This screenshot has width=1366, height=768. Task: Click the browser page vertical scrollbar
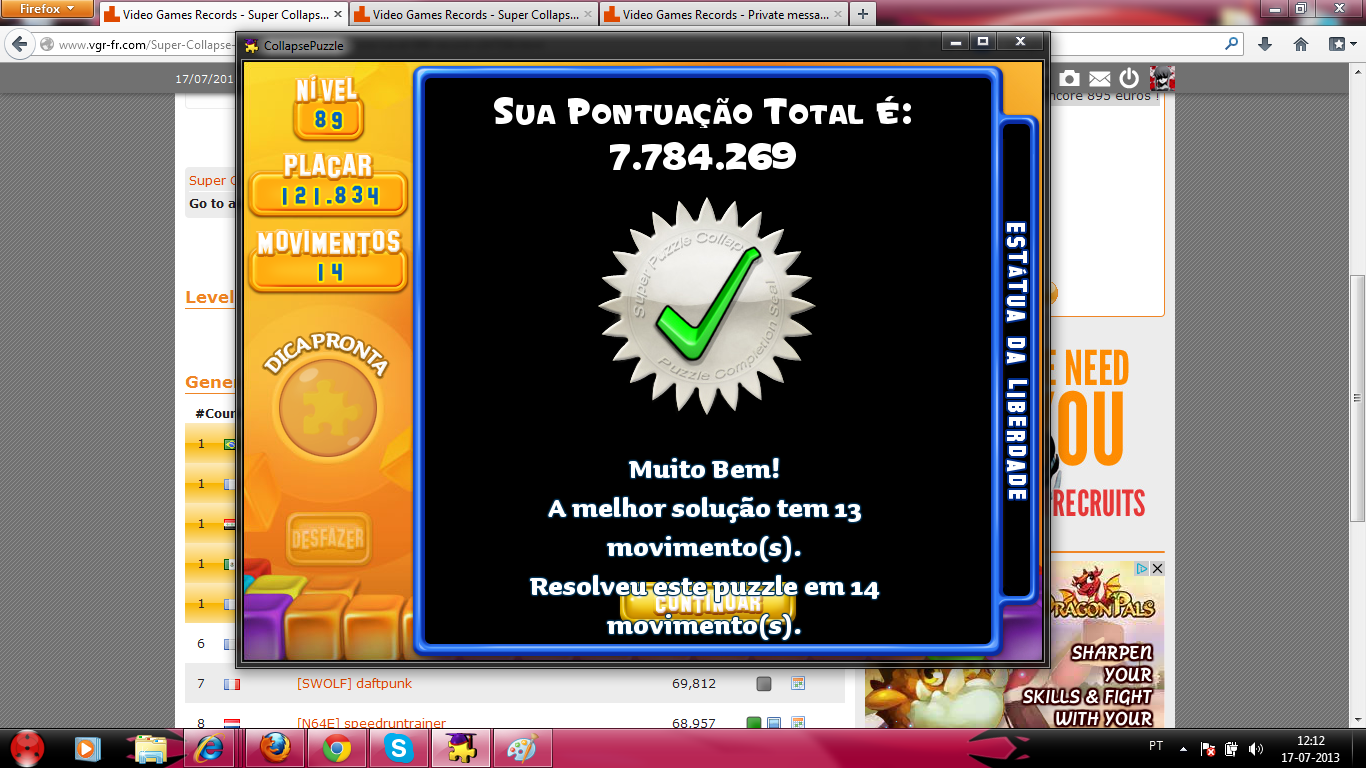[x=1357, y=400]
